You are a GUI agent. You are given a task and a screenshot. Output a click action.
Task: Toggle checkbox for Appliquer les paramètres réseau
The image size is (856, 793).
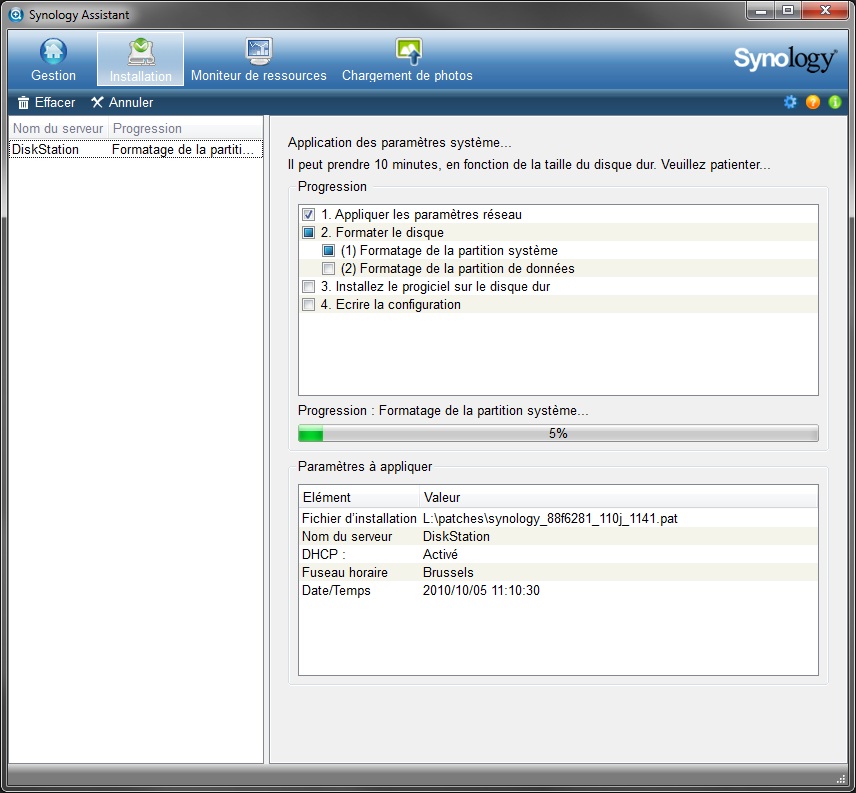click(x=308, y=214)
